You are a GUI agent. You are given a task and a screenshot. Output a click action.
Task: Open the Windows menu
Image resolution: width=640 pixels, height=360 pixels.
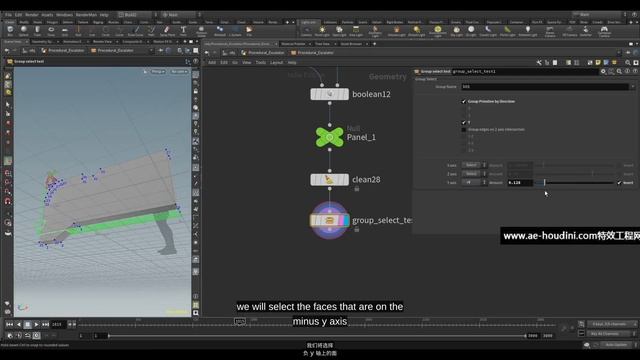(x=64, y=15)
